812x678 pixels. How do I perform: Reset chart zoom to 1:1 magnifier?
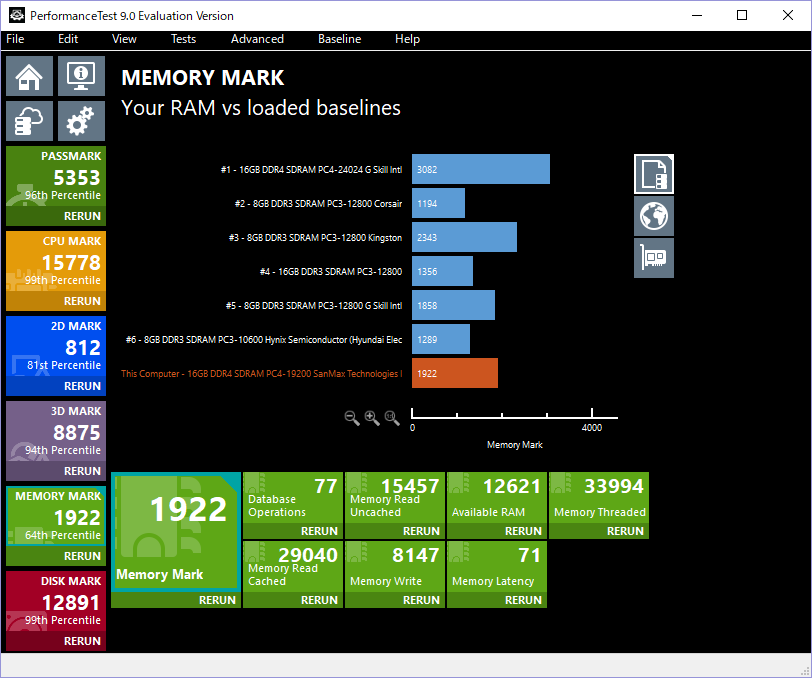392,417
